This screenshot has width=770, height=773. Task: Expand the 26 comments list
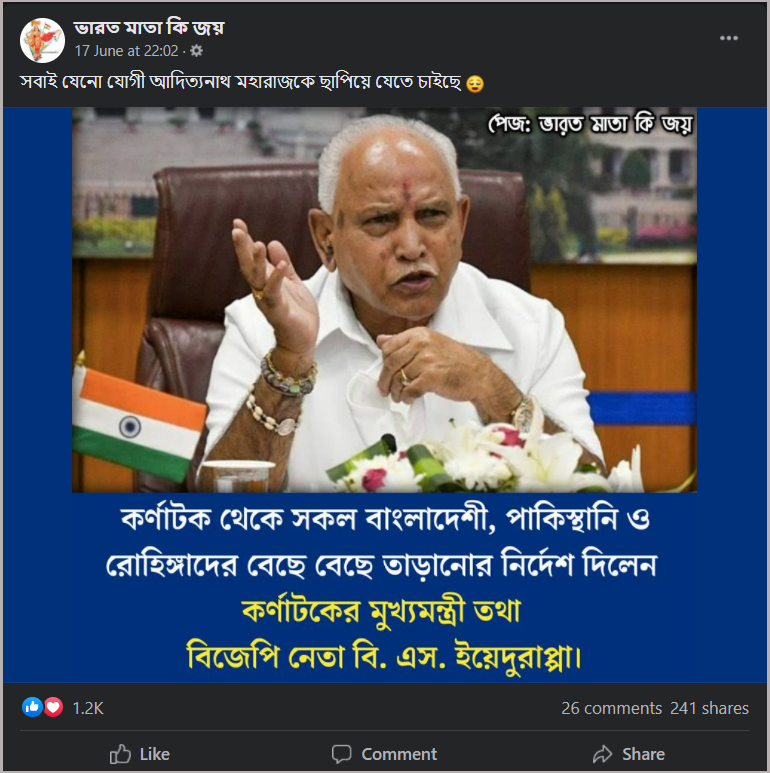pos(611,708)
